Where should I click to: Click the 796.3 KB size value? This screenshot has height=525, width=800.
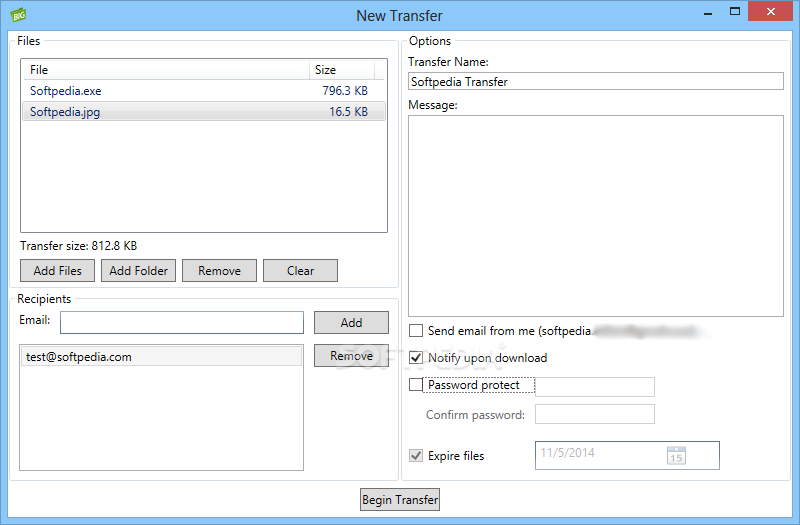click(345, 91)
